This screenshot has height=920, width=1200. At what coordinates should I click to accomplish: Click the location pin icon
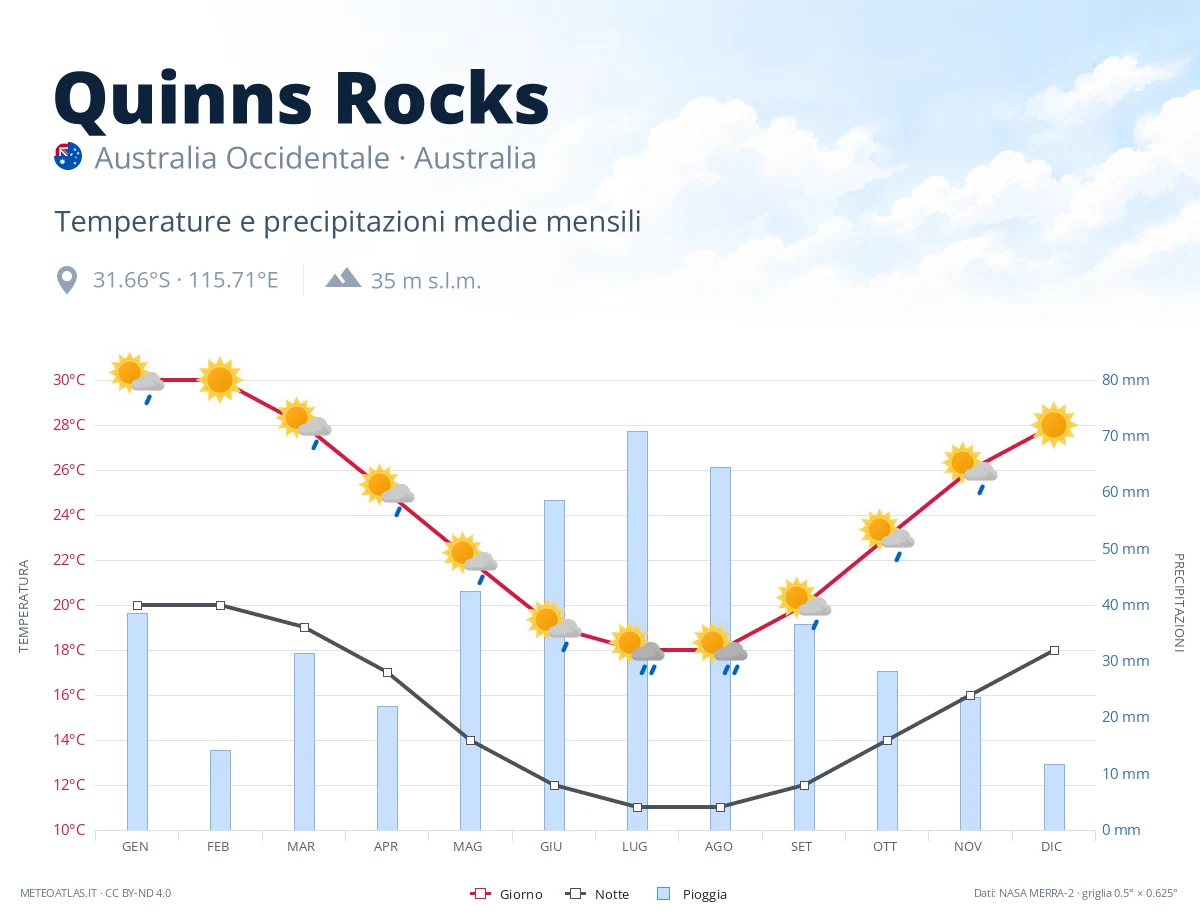pos(67,280)
